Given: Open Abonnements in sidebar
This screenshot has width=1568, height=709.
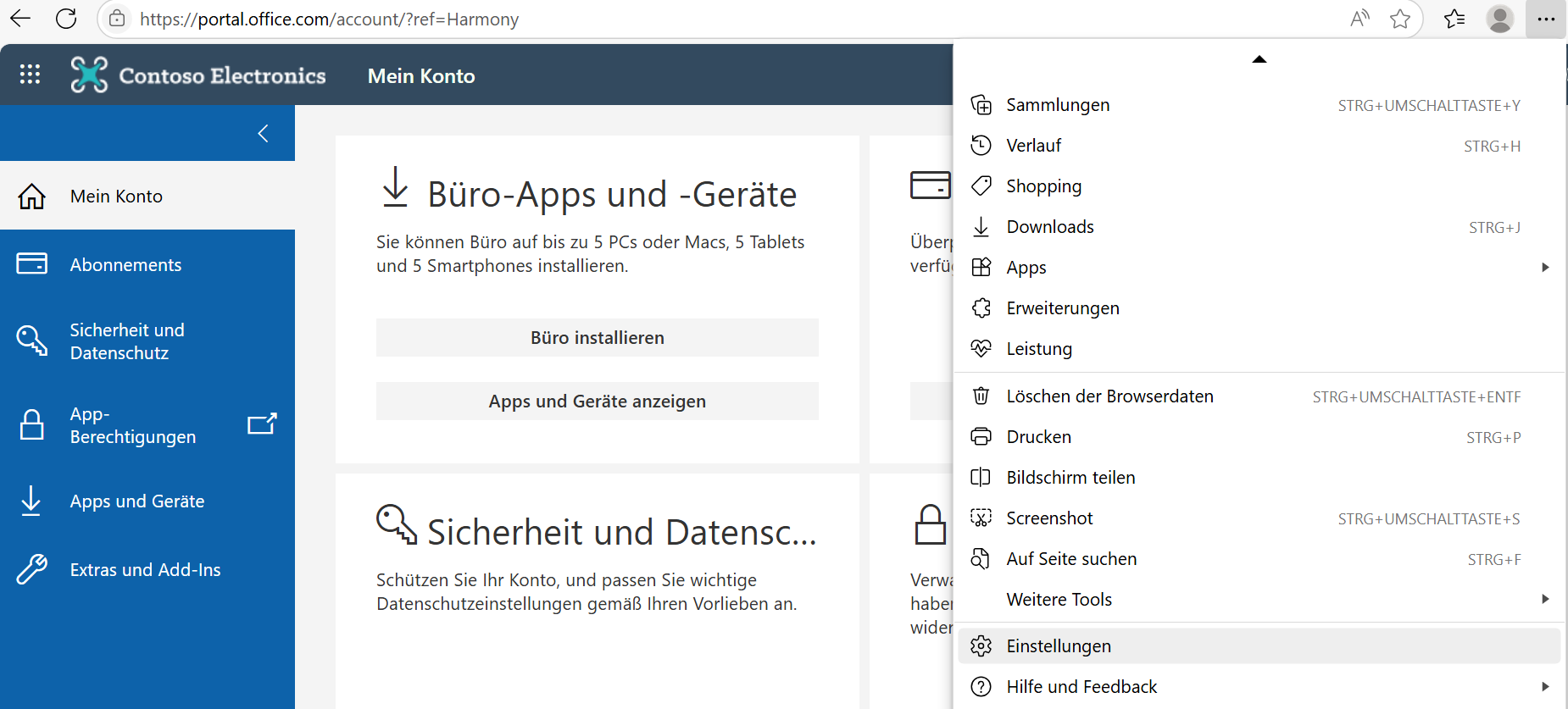Looking at the screenshot, I should tap(147, 264).
